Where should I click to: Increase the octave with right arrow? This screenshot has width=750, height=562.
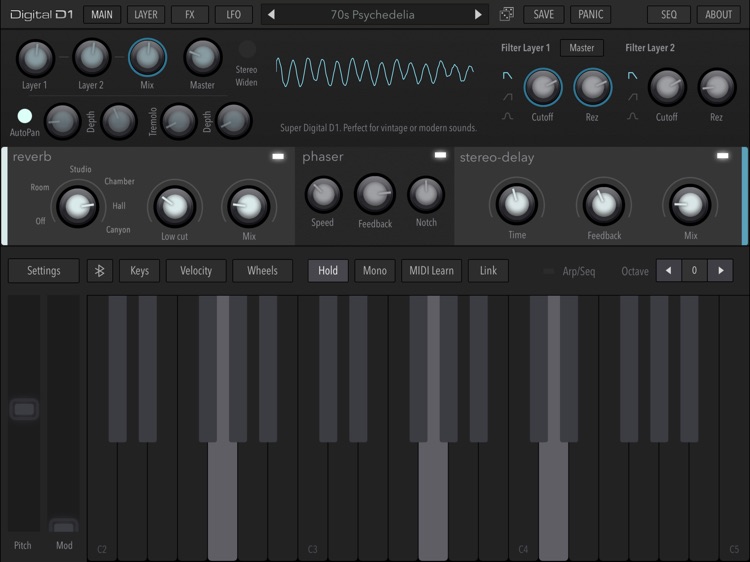[x=720, y=271]
